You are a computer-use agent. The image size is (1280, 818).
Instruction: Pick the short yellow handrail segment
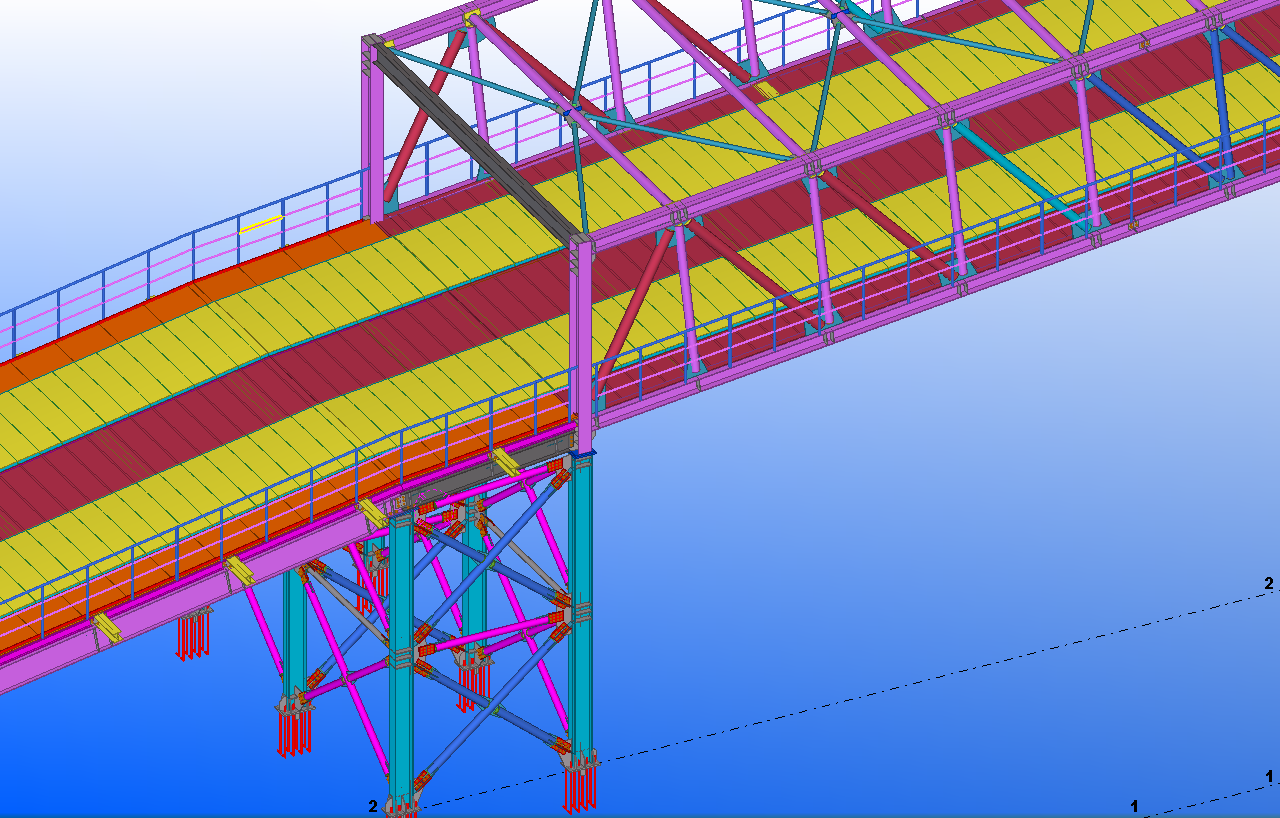pyautogui.click(x=262, y=223)
